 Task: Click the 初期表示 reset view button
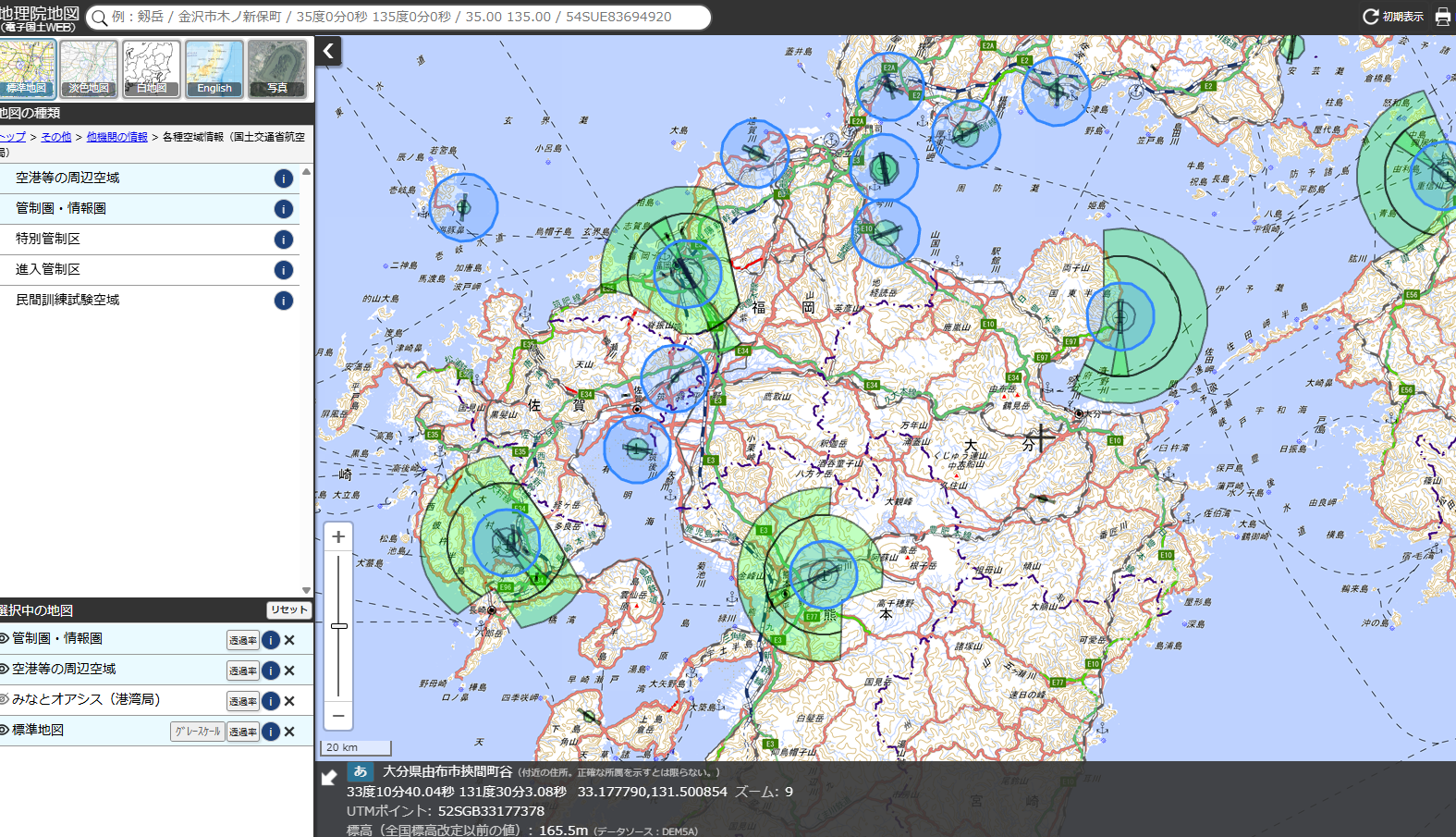1393,17
